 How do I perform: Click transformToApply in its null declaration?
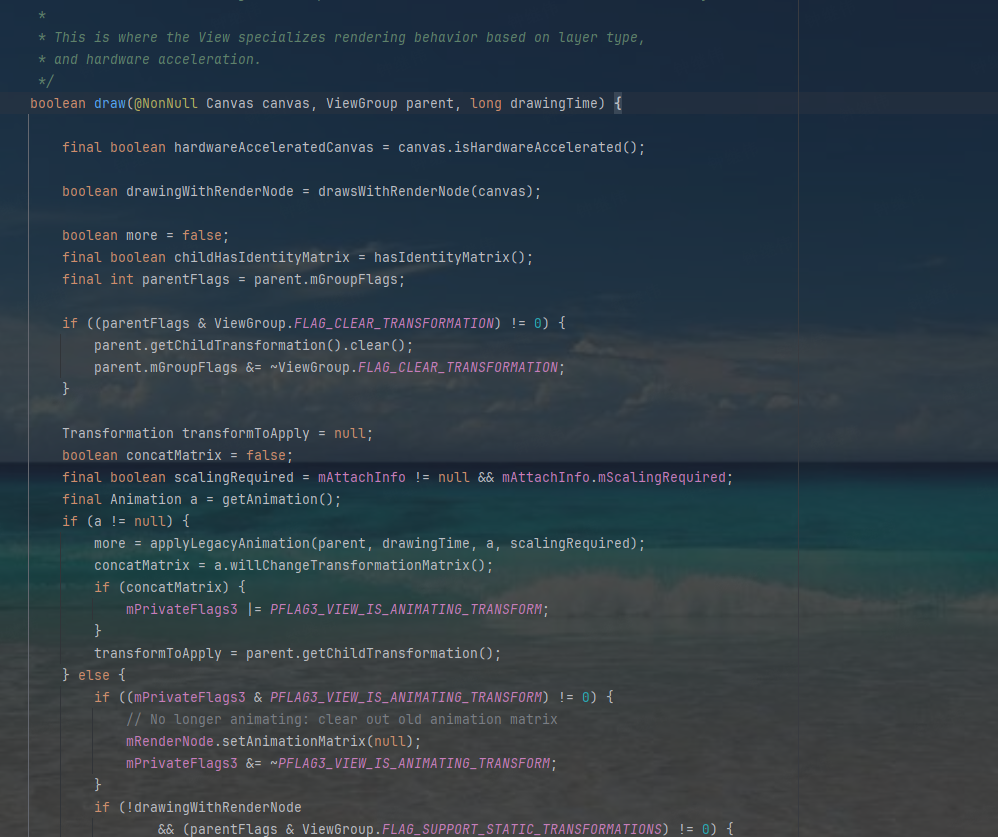click(246, 433)
